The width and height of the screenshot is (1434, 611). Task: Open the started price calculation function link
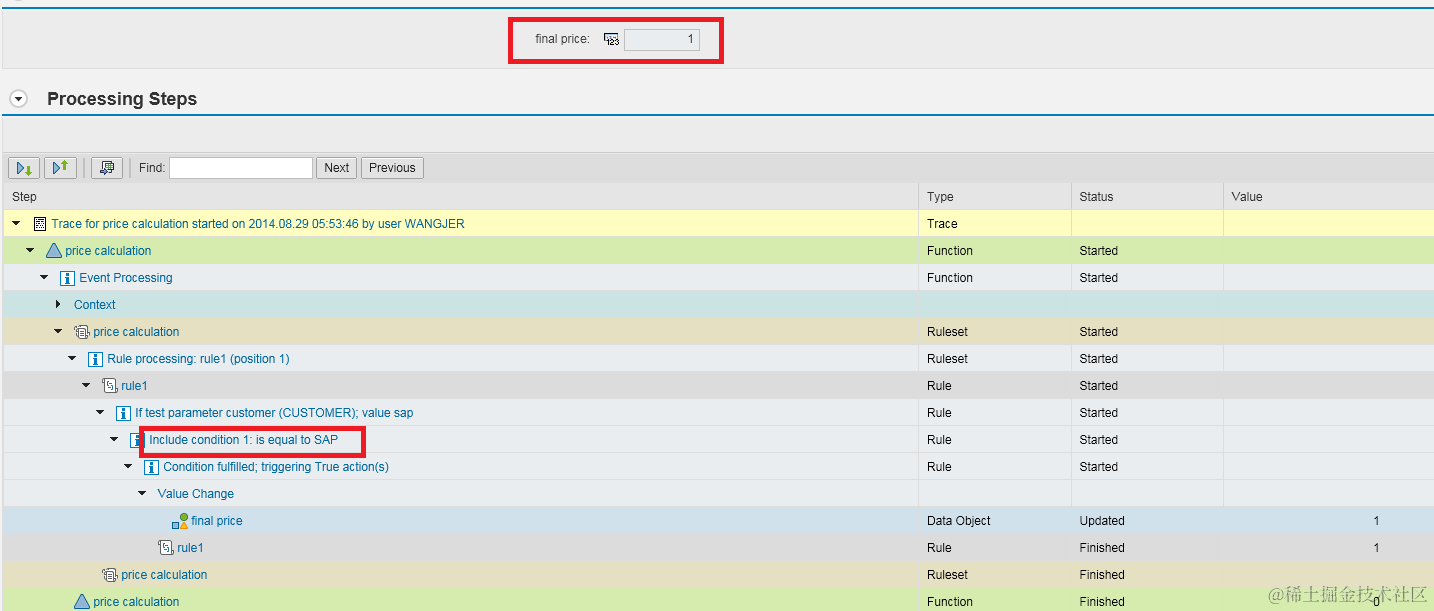pos(109,251)
